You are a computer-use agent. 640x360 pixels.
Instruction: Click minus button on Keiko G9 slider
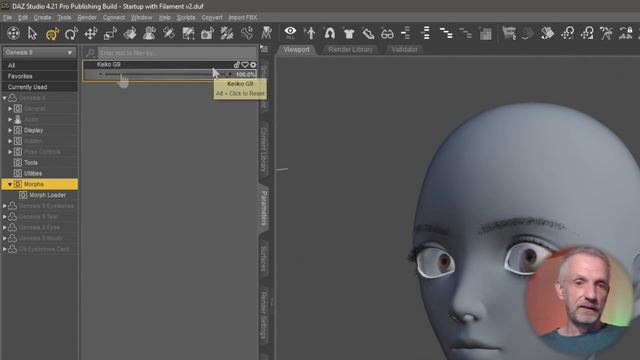100,74
